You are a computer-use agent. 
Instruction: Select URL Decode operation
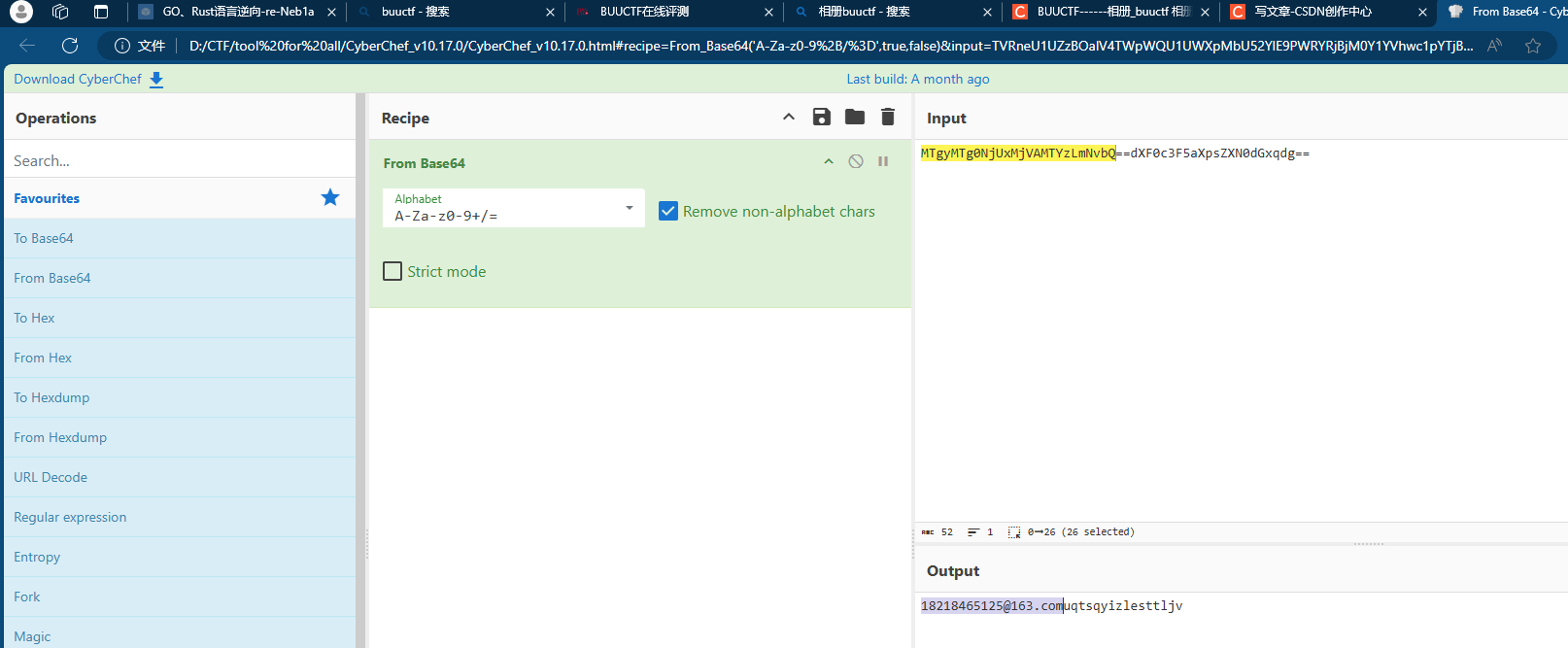(180, 477)
